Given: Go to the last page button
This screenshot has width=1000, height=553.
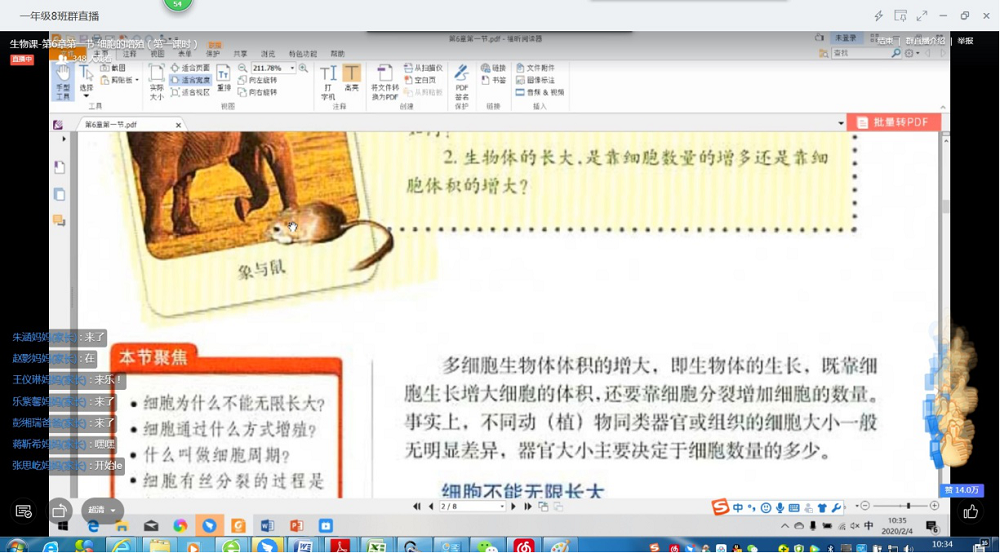Looking at the screenshot, I should (528, 506).
